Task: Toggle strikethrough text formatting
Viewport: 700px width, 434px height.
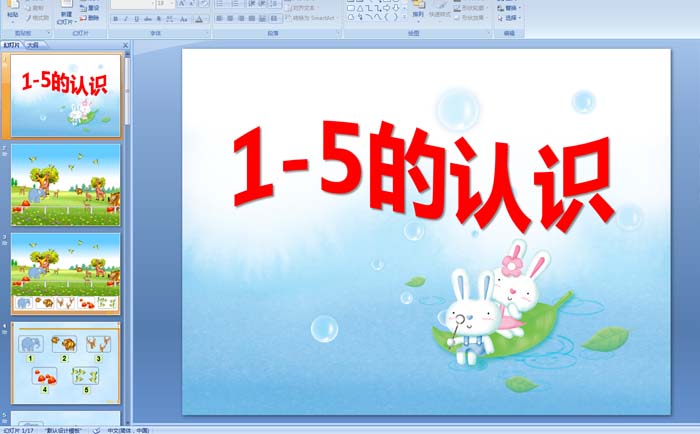Action: (148, 18)
